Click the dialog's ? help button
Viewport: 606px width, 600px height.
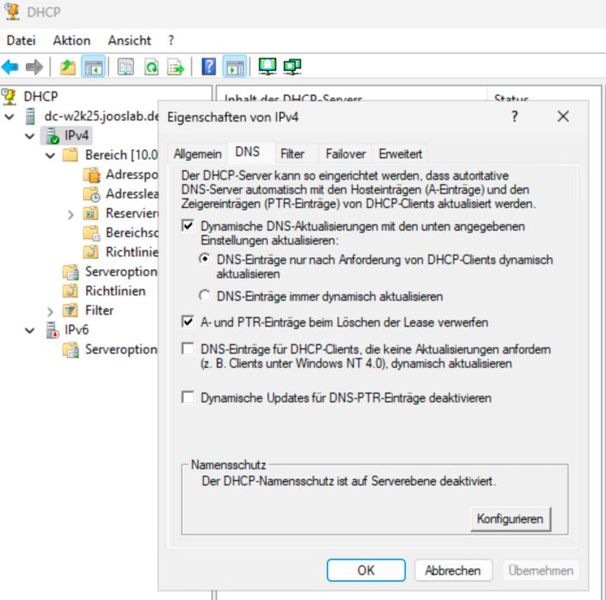514,116
